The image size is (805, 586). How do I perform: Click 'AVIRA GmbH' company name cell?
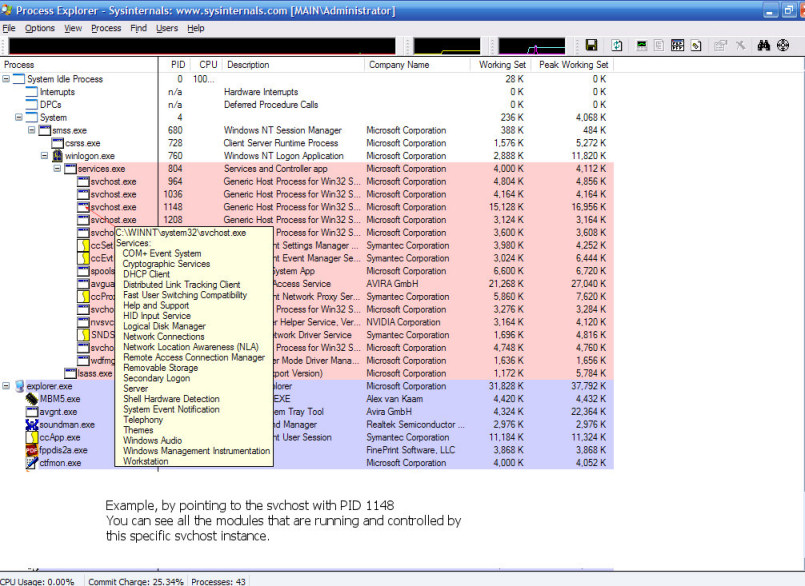coord(392,283)
